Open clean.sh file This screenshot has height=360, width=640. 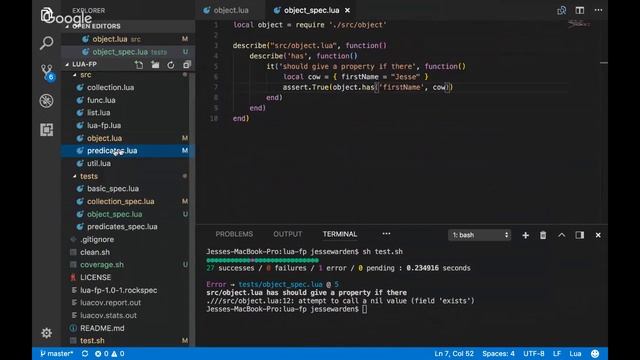pyautogui.click(x=95, y=252)
